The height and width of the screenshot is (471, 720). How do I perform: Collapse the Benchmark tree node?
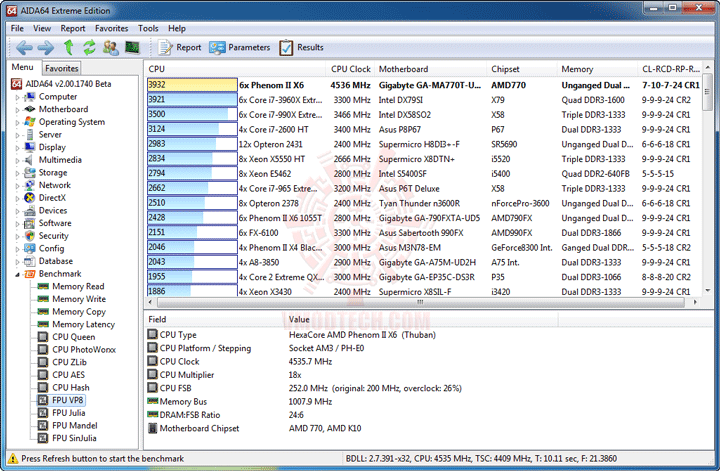pos(17,274)
